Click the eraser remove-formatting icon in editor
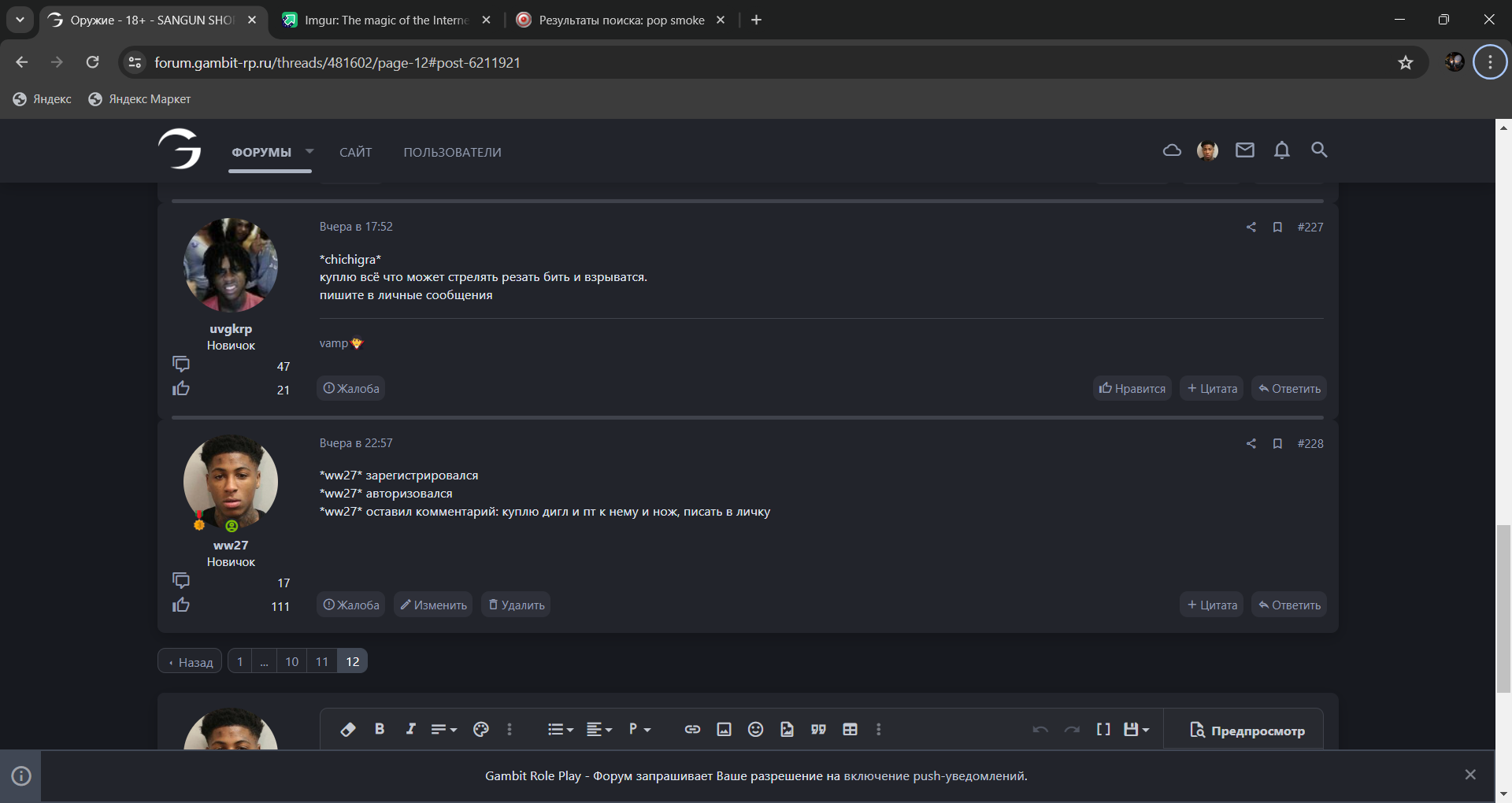The width and height of the screenshot is (1512, 803). click(347, 730)
